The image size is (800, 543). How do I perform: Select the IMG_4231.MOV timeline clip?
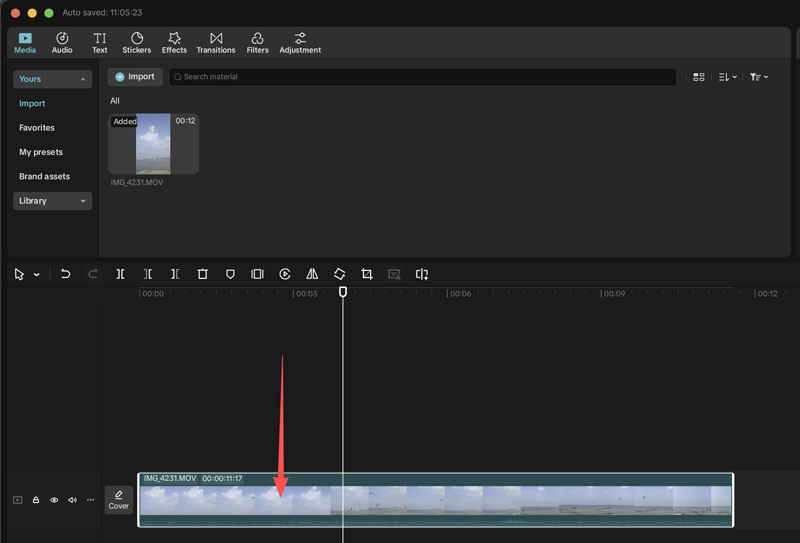(436, 500)
